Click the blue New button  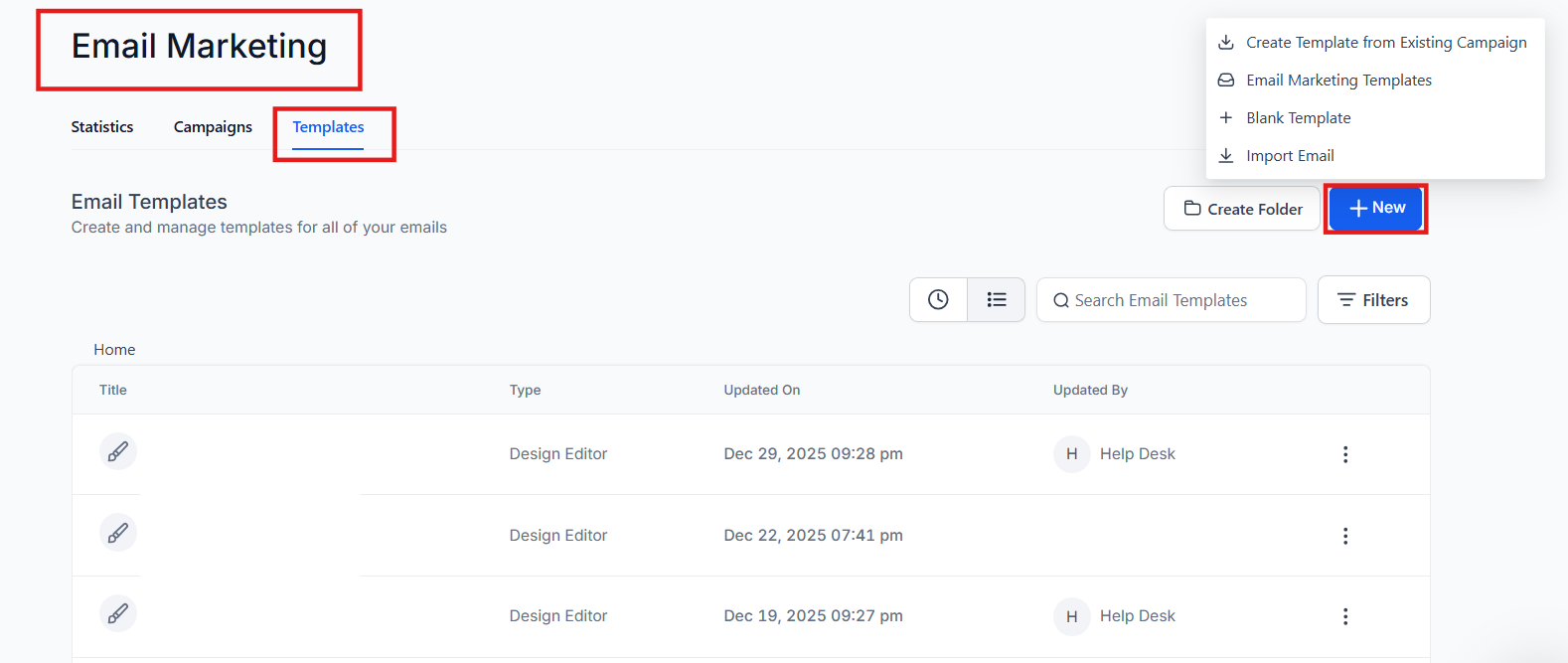[1376, 208]
